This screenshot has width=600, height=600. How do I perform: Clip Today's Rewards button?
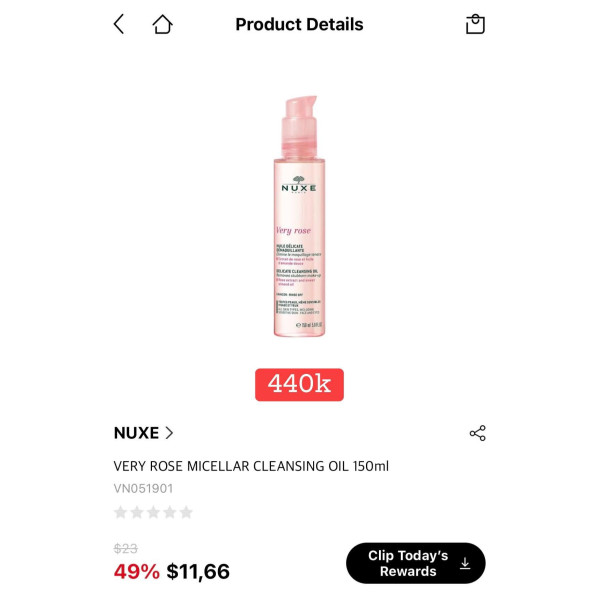tap(416, 563)
